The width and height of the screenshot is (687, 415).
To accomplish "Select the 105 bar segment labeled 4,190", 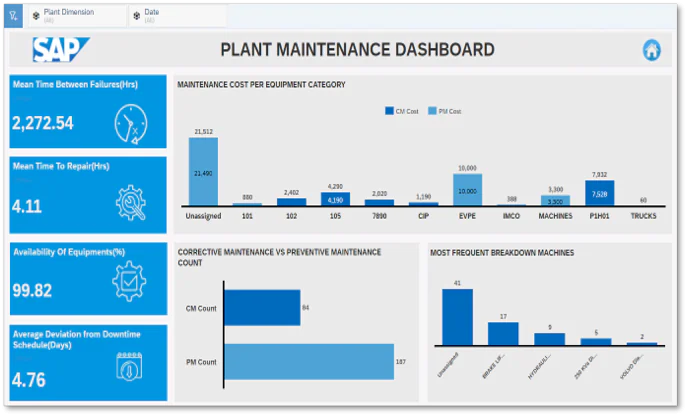I will (x=335, y=199).
